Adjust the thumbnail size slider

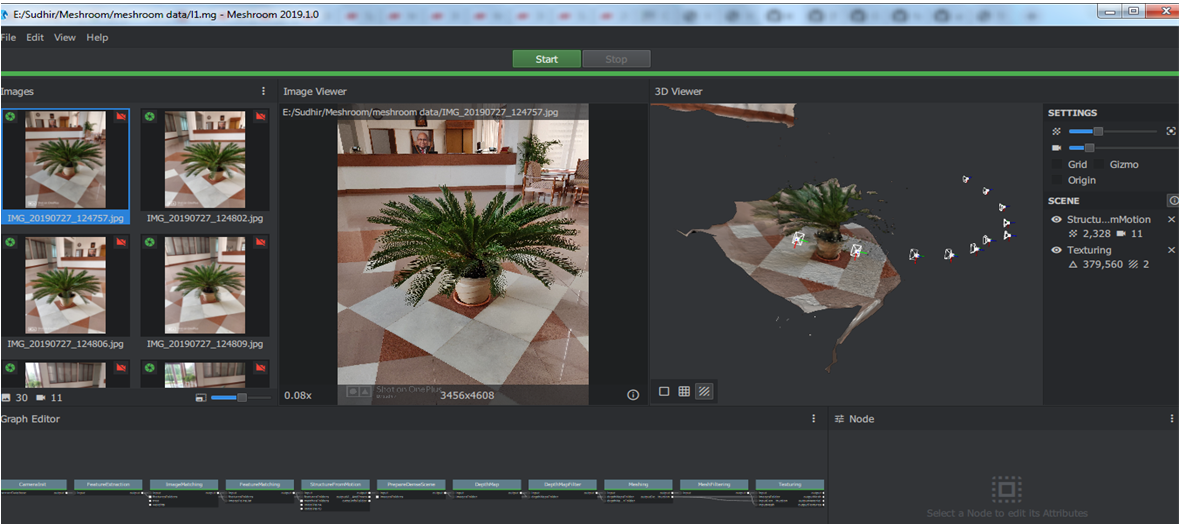(241, 397)
